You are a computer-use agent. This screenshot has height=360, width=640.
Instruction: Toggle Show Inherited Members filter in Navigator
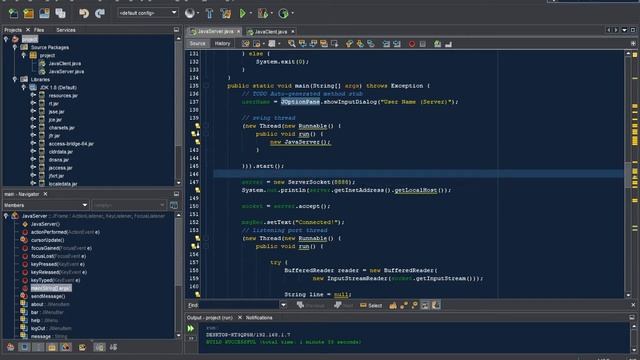coord(10,347)
